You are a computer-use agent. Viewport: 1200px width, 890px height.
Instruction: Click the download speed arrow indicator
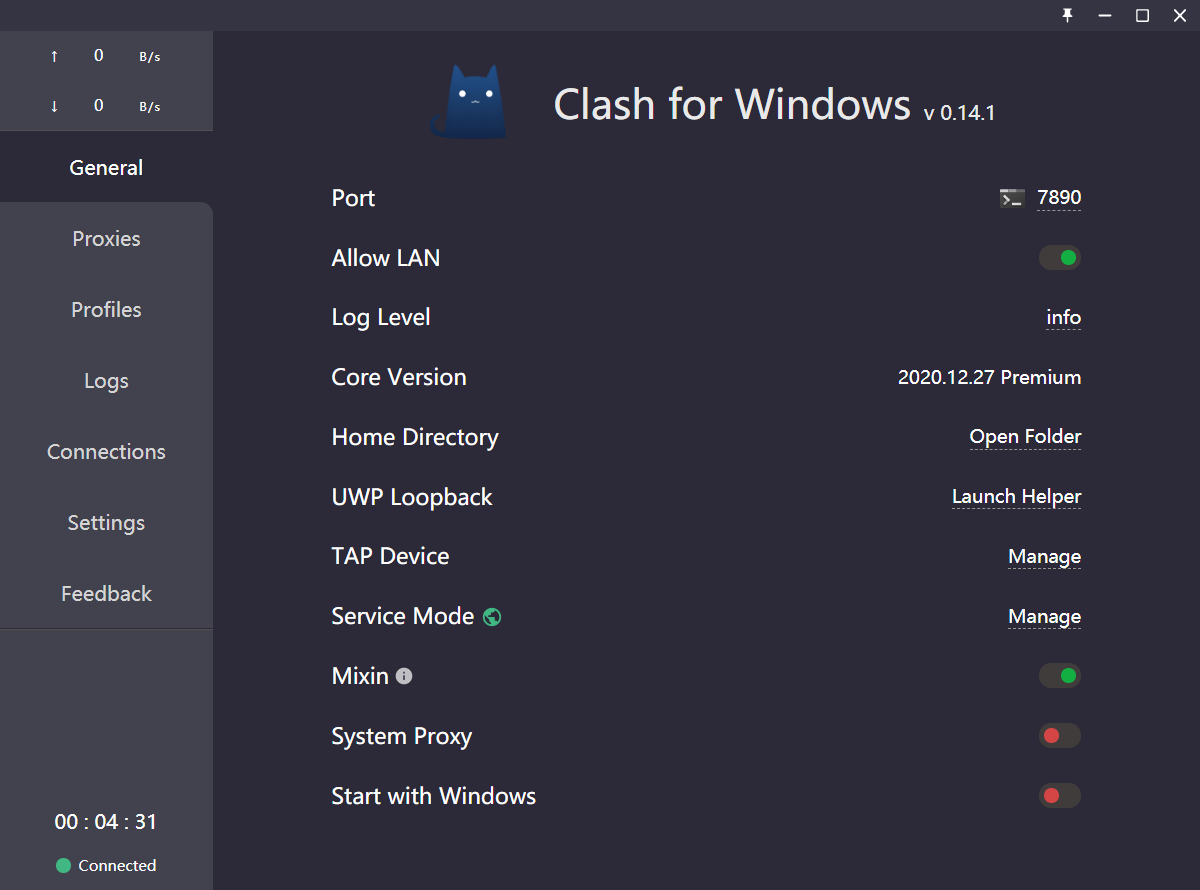[x=54, y=106]
